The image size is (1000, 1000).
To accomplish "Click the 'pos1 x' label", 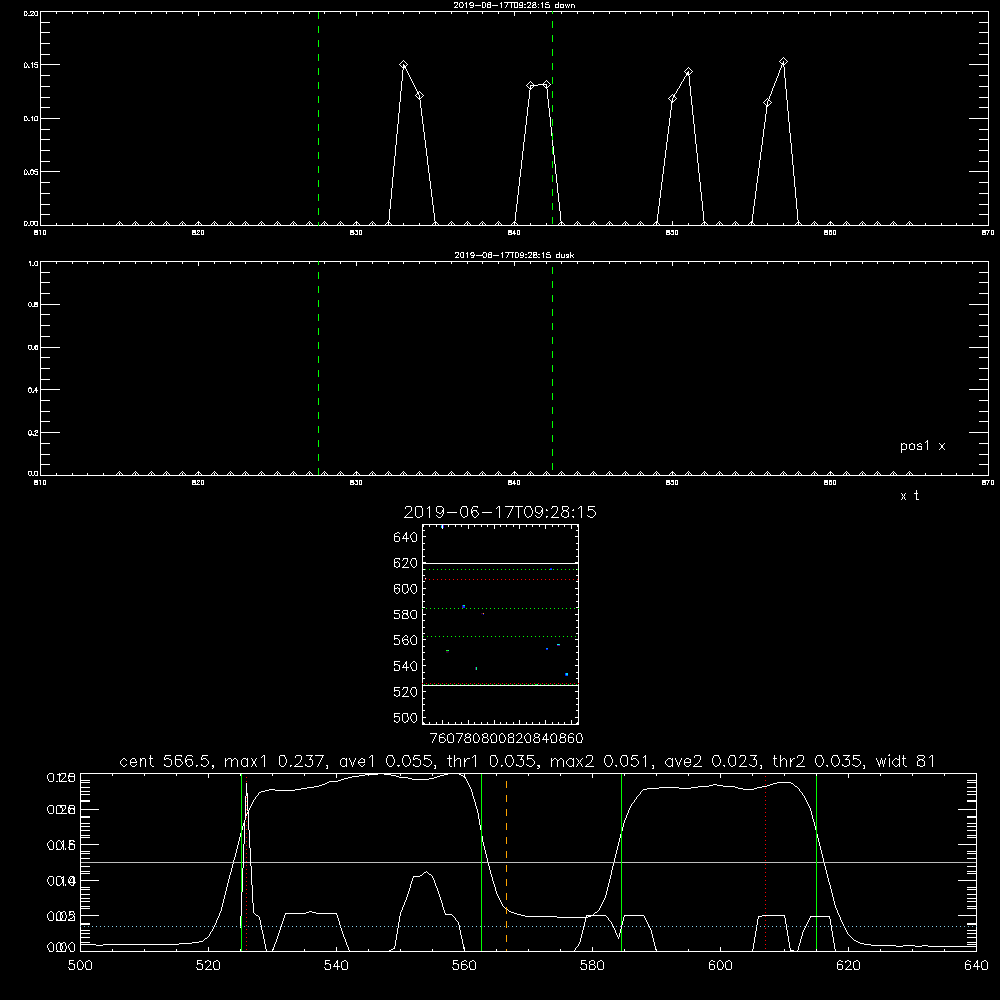I will tap(922, 446).
